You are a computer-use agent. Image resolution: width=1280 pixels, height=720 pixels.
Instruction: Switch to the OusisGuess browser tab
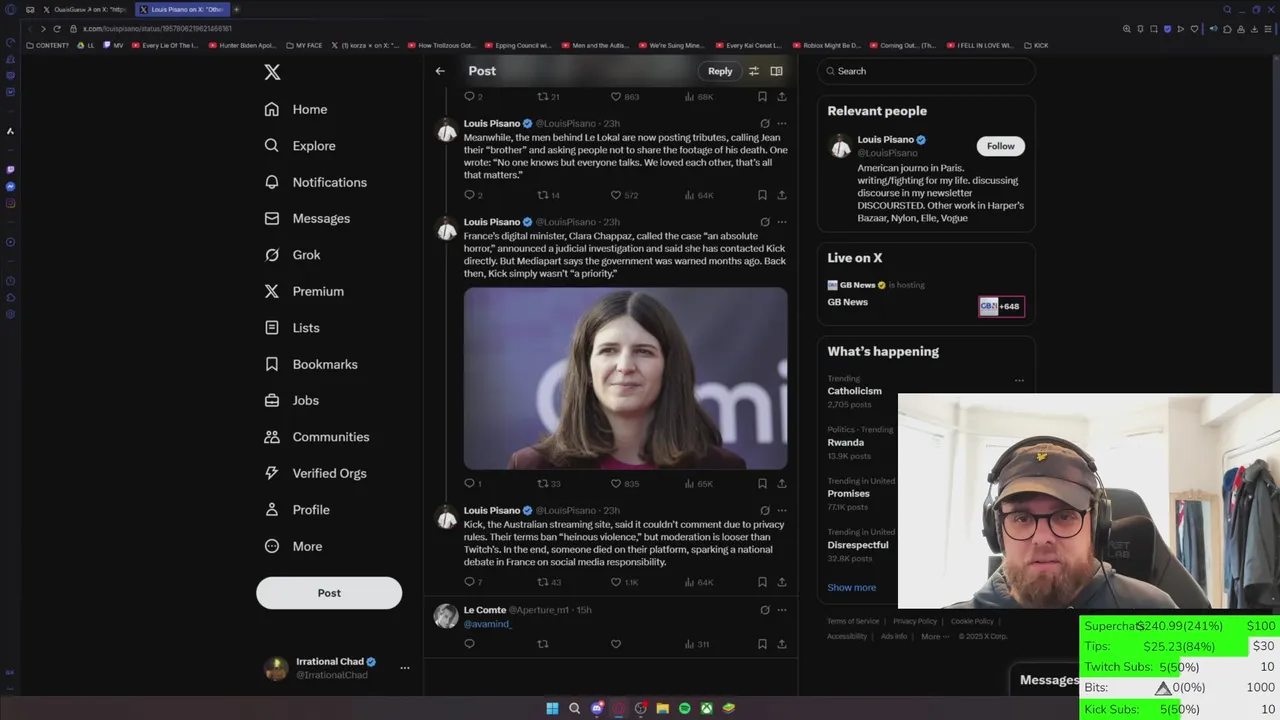[86, 9]
